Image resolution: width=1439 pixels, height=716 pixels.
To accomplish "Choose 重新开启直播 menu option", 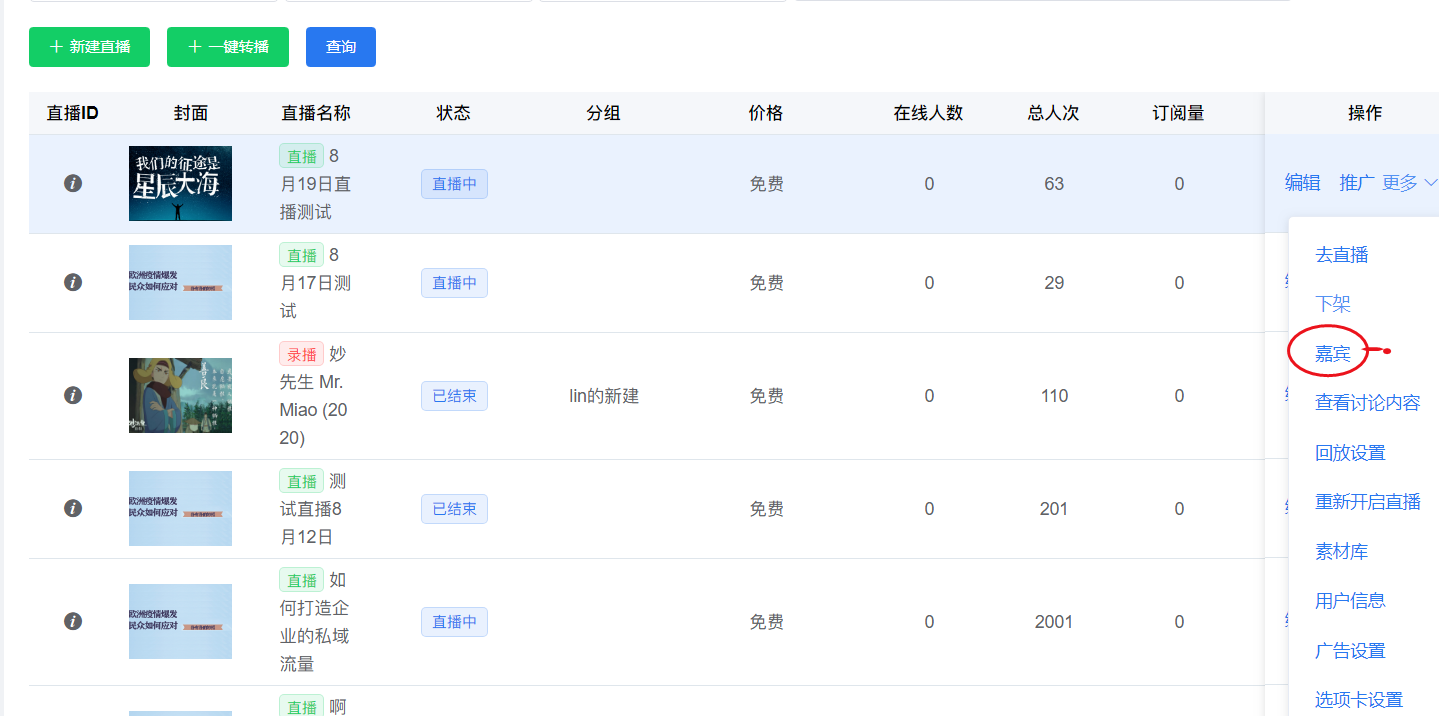I will click(1367, 502).
